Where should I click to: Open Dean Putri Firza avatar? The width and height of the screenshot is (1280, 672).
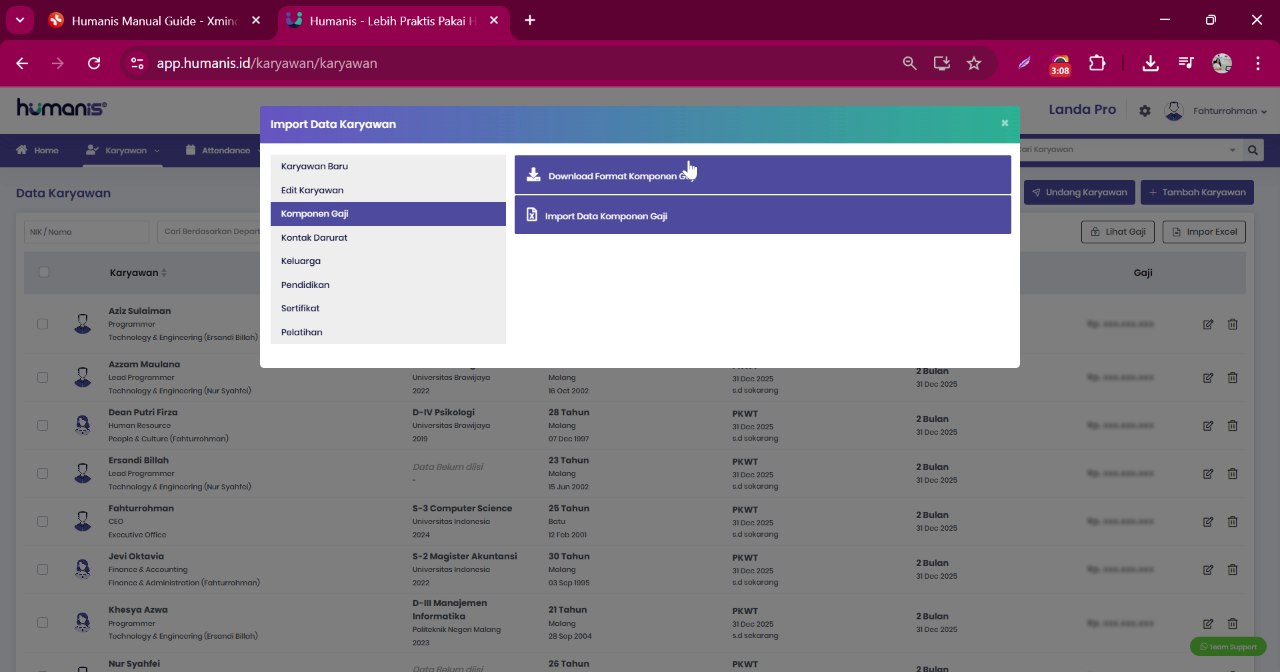83,425
